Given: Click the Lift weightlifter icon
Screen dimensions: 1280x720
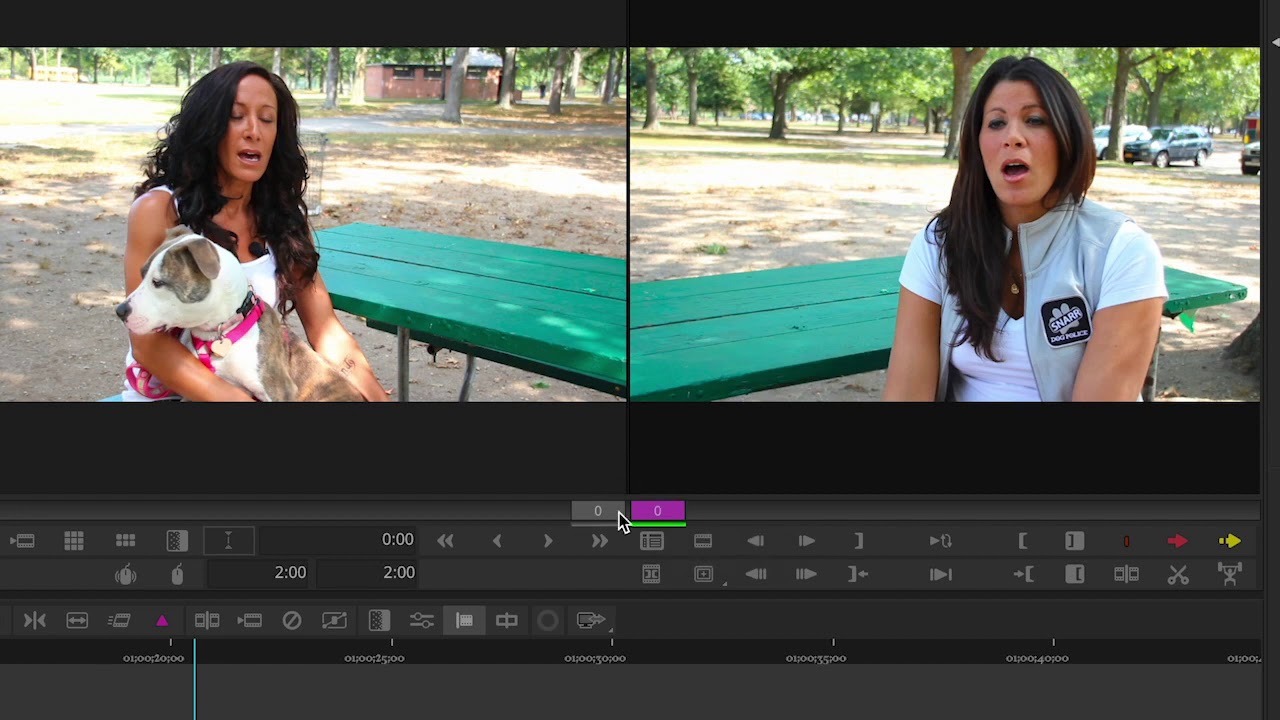Looking at the screenshot, I should tap(1230, 574).
